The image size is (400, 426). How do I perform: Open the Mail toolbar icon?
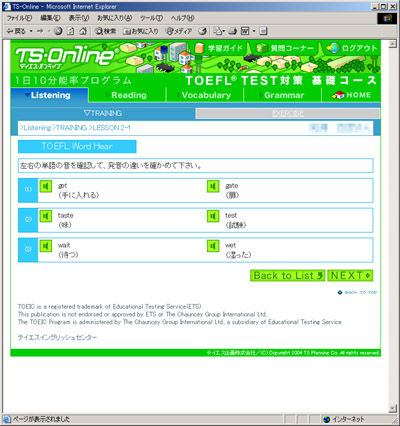[217, 31]
